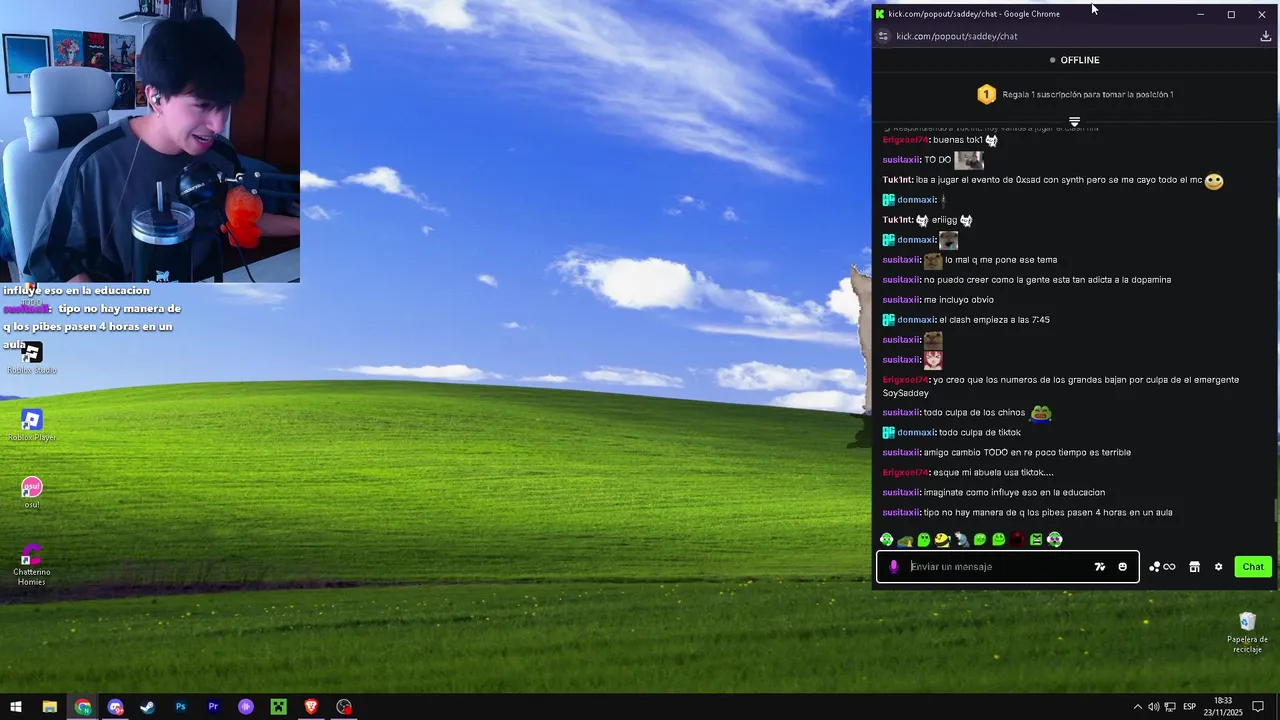Switch to OBS Studio on taskbar
This screenshot has height=720, width=1280.
coord(344,707)
